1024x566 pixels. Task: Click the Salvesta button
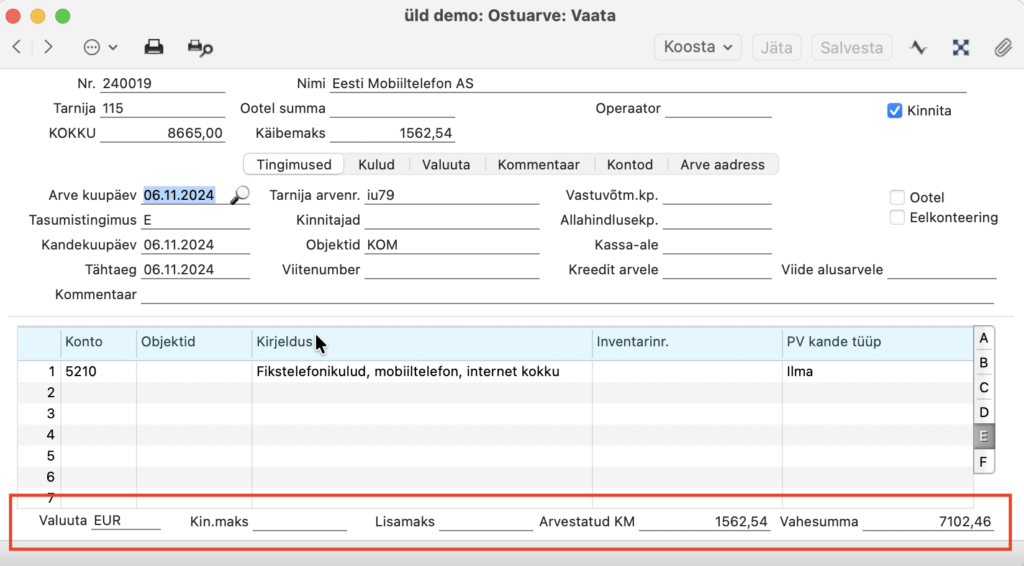pyautogui.click(x=852, y=48)
